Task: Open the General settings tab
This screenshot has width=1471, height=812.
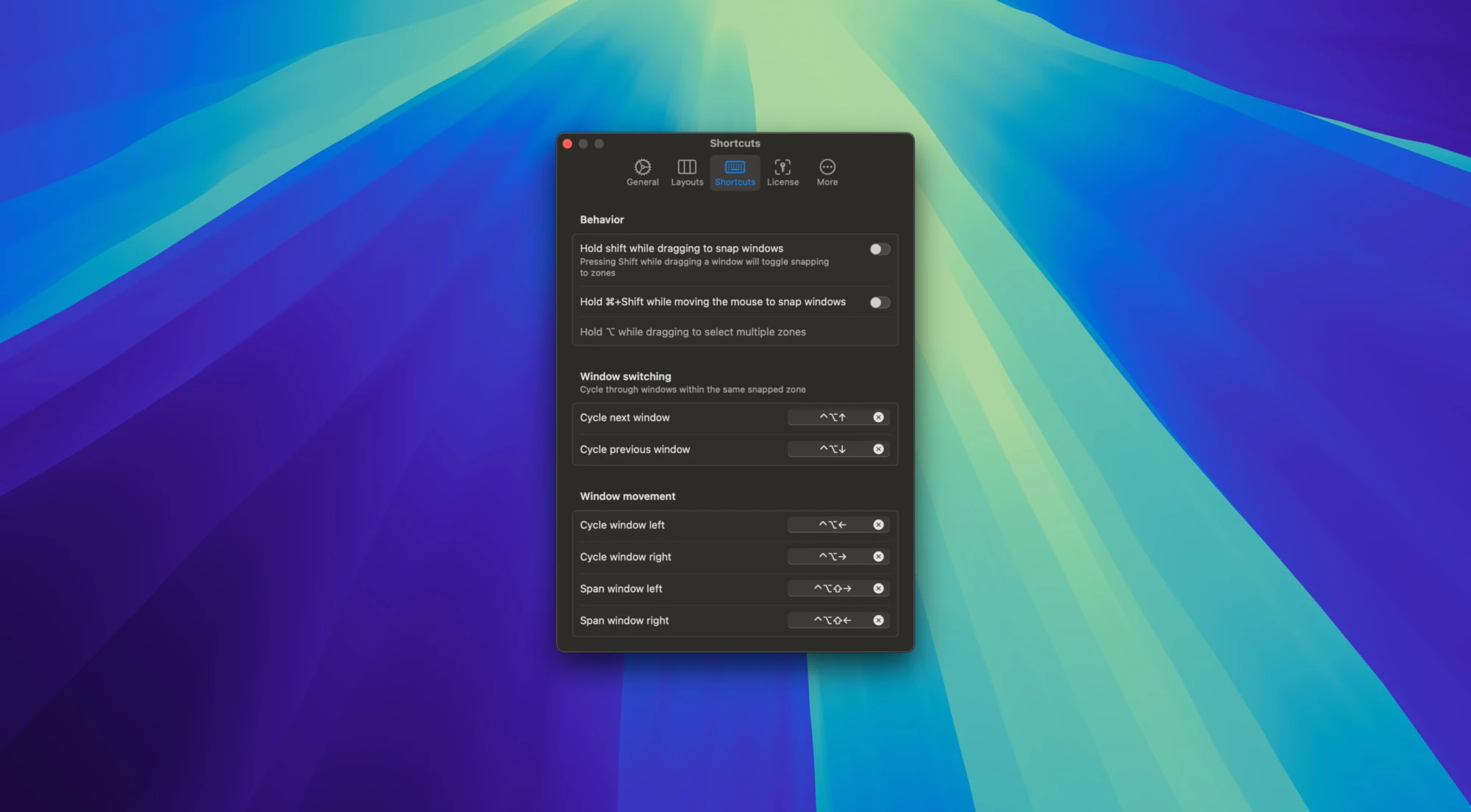Action: 642,173
